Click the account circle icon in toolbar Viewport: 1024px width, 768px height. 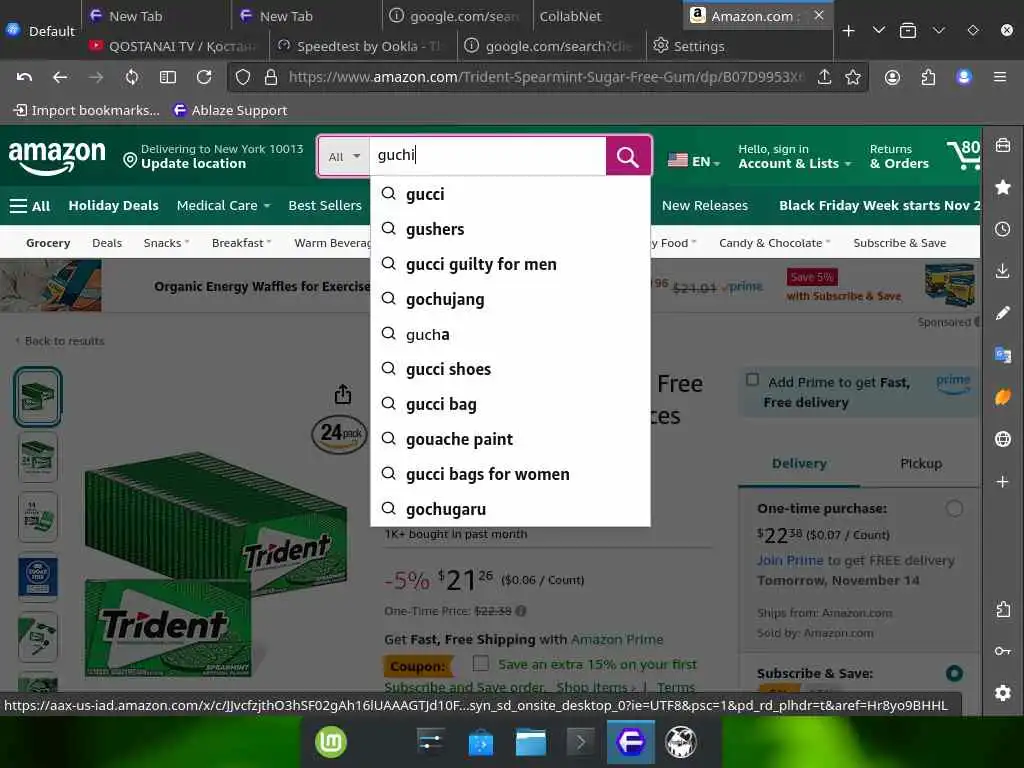tap(892, 77)
